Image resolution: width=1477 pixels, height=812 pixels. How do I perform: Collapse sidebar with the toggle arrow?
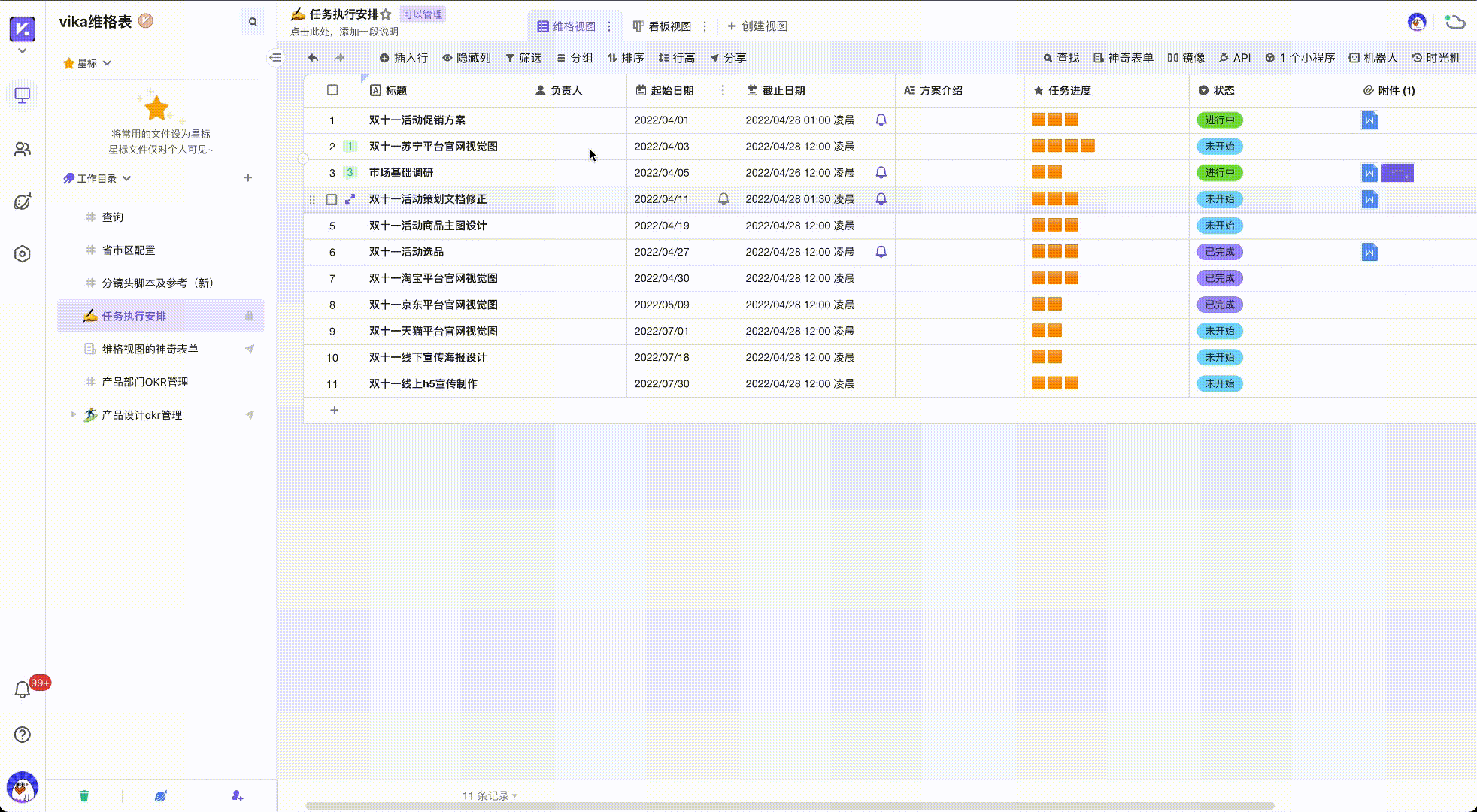point(276,58)
